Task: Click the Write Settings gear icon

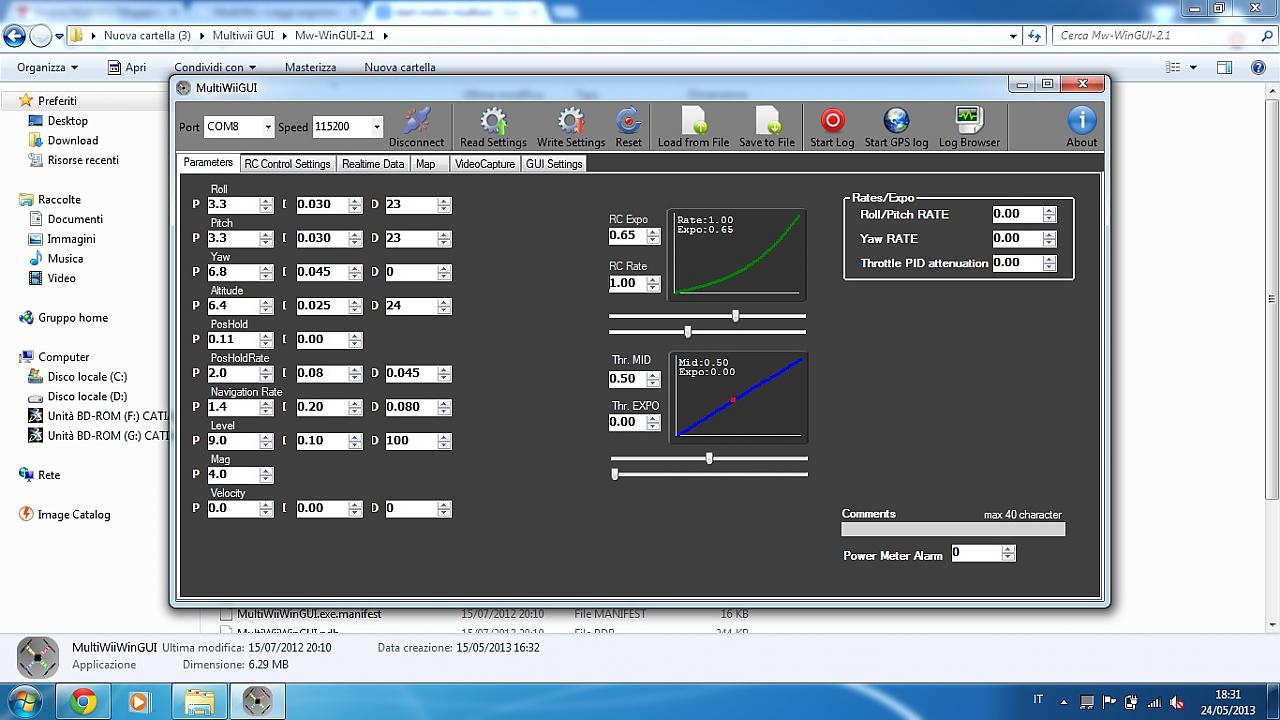Action: [x=570, y=121]
